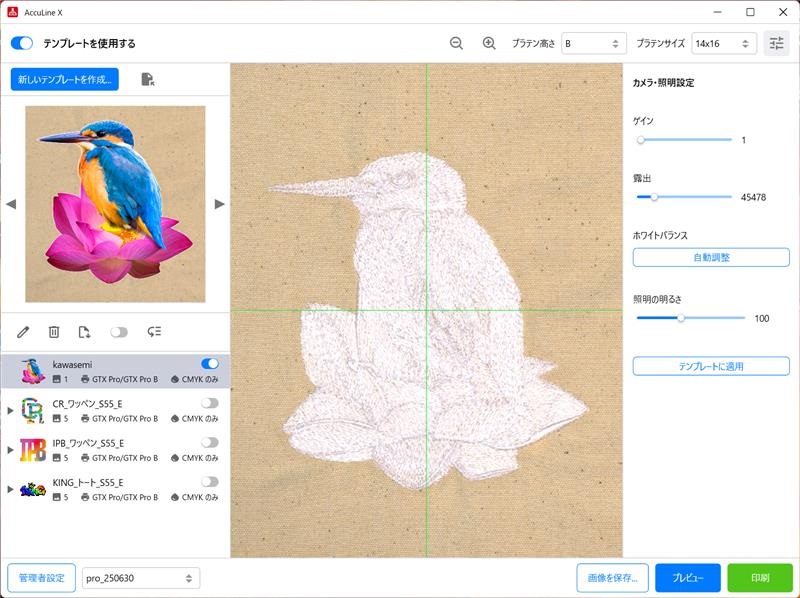
Task: Click kawasemi row ink mode icon
Action: [x=174, y=379]
